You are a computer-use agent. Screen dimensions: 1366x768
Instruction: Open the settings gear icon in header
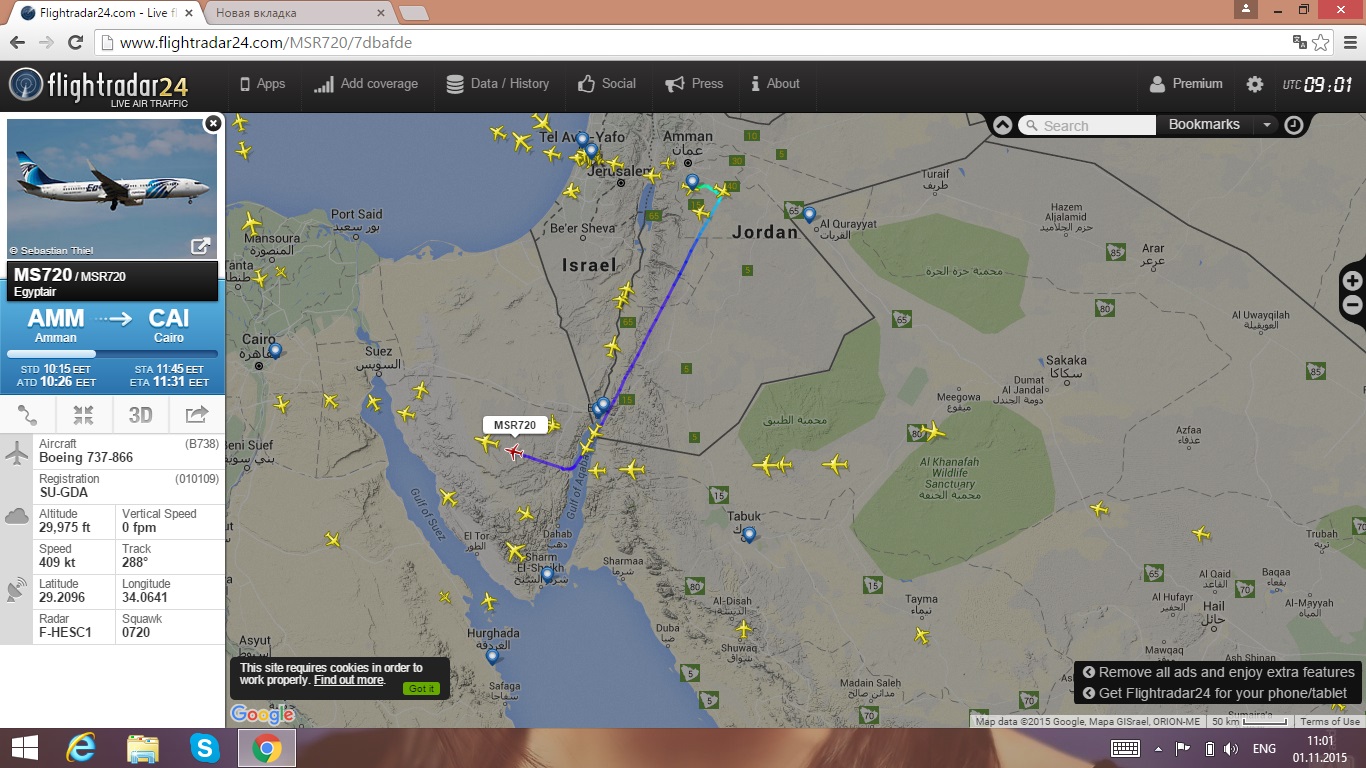tap(1255, 84)
